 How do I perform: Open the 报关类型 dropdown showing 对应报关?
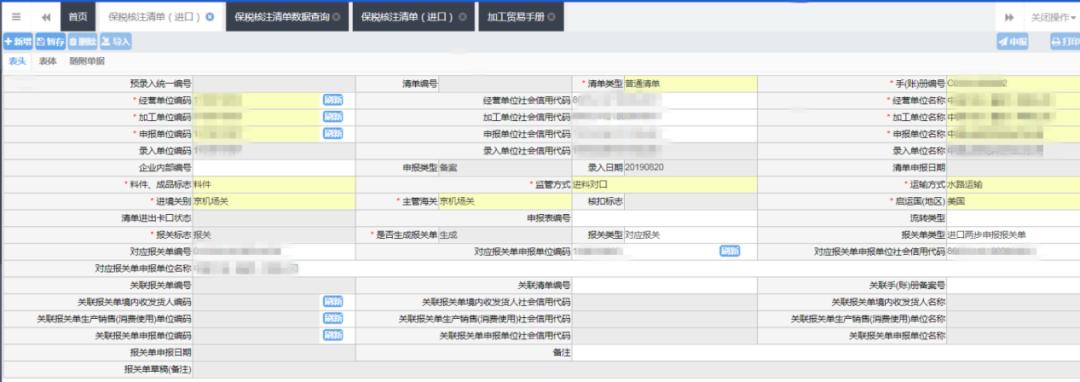[690, 235]
